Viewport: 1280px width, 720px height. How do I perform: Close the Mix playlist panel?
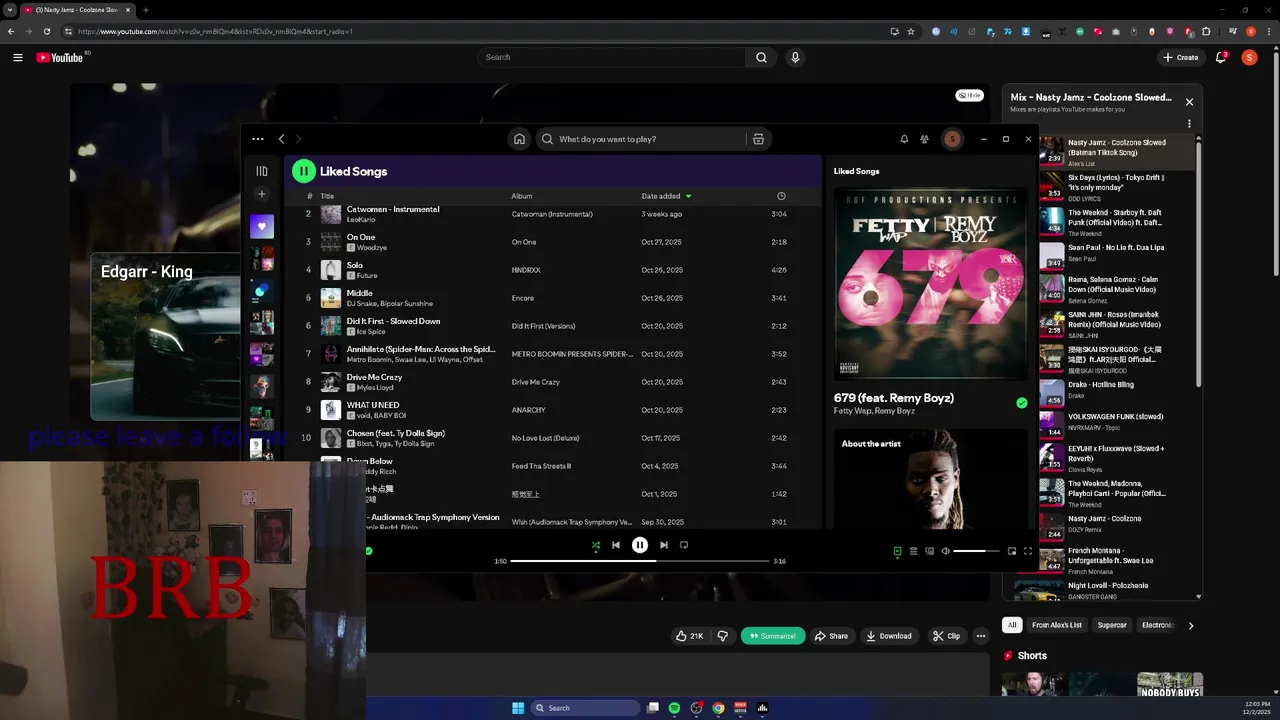click(x=1189, y=102)
